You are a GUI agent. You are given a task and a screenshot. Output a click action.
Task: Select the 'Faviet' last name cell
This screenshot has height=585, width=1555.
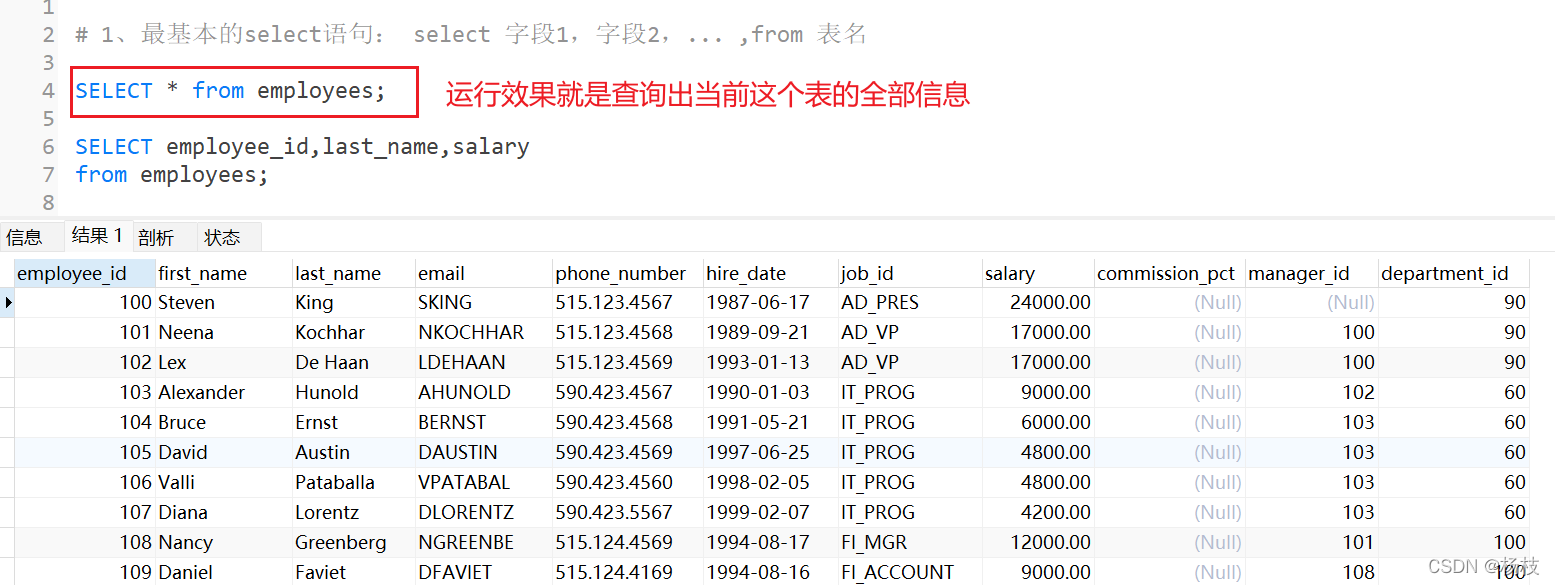pos(354,572)
